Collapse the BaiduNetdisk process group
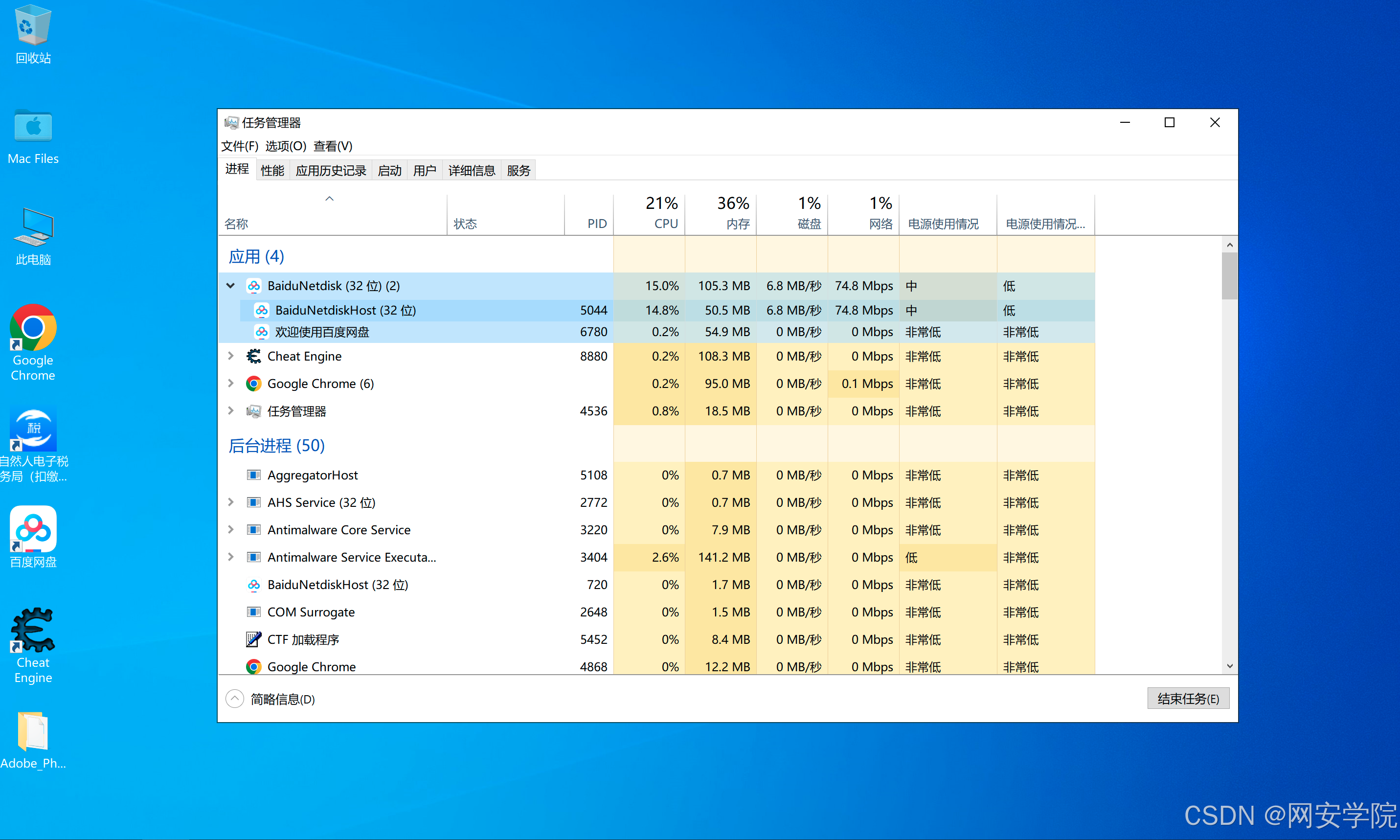Screen dimensions: 1400x840 point(230,286)
